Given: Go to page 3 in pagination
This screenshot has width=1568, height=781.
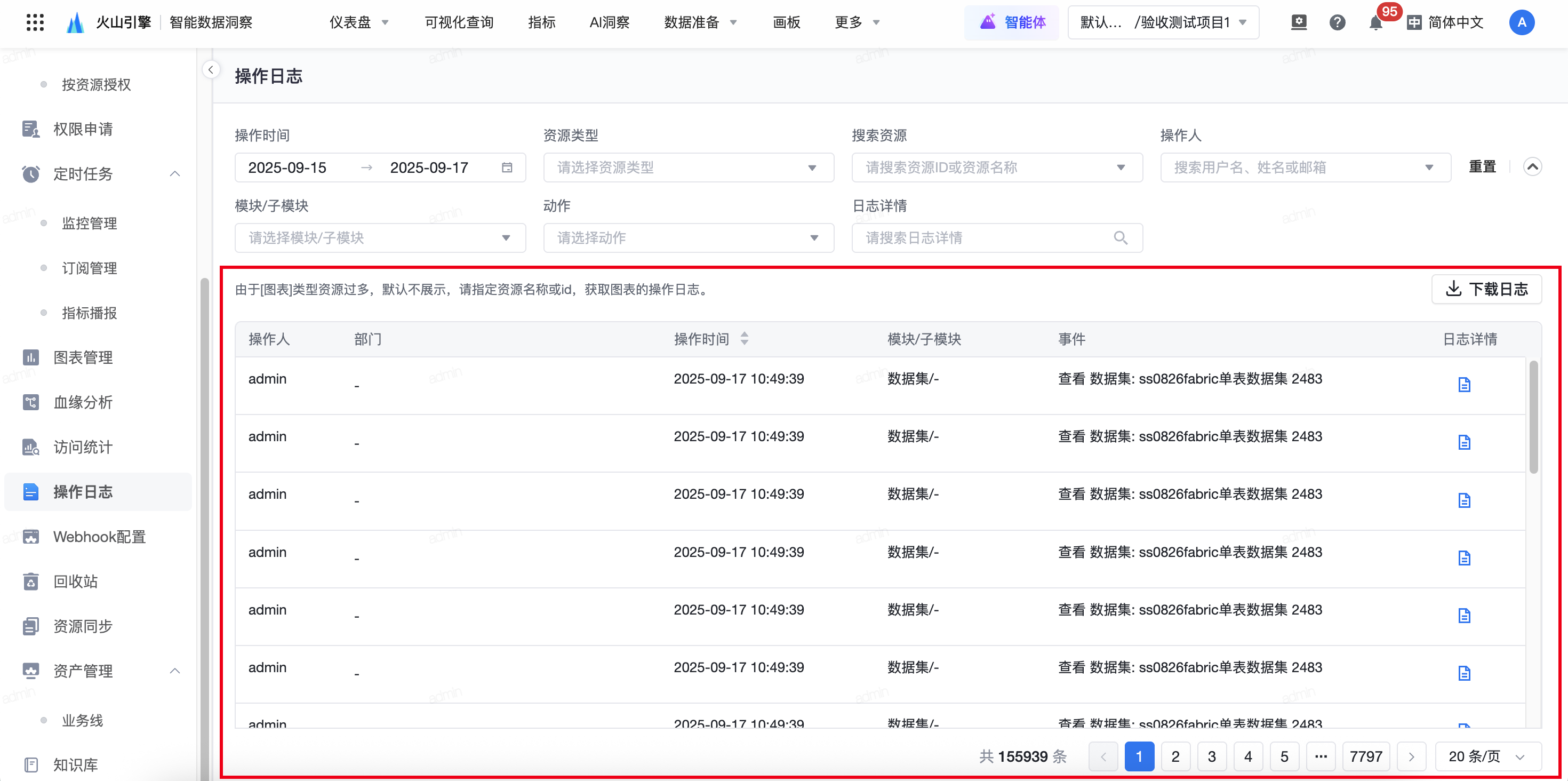Looking at the screenshot, I should (1211, 756).
